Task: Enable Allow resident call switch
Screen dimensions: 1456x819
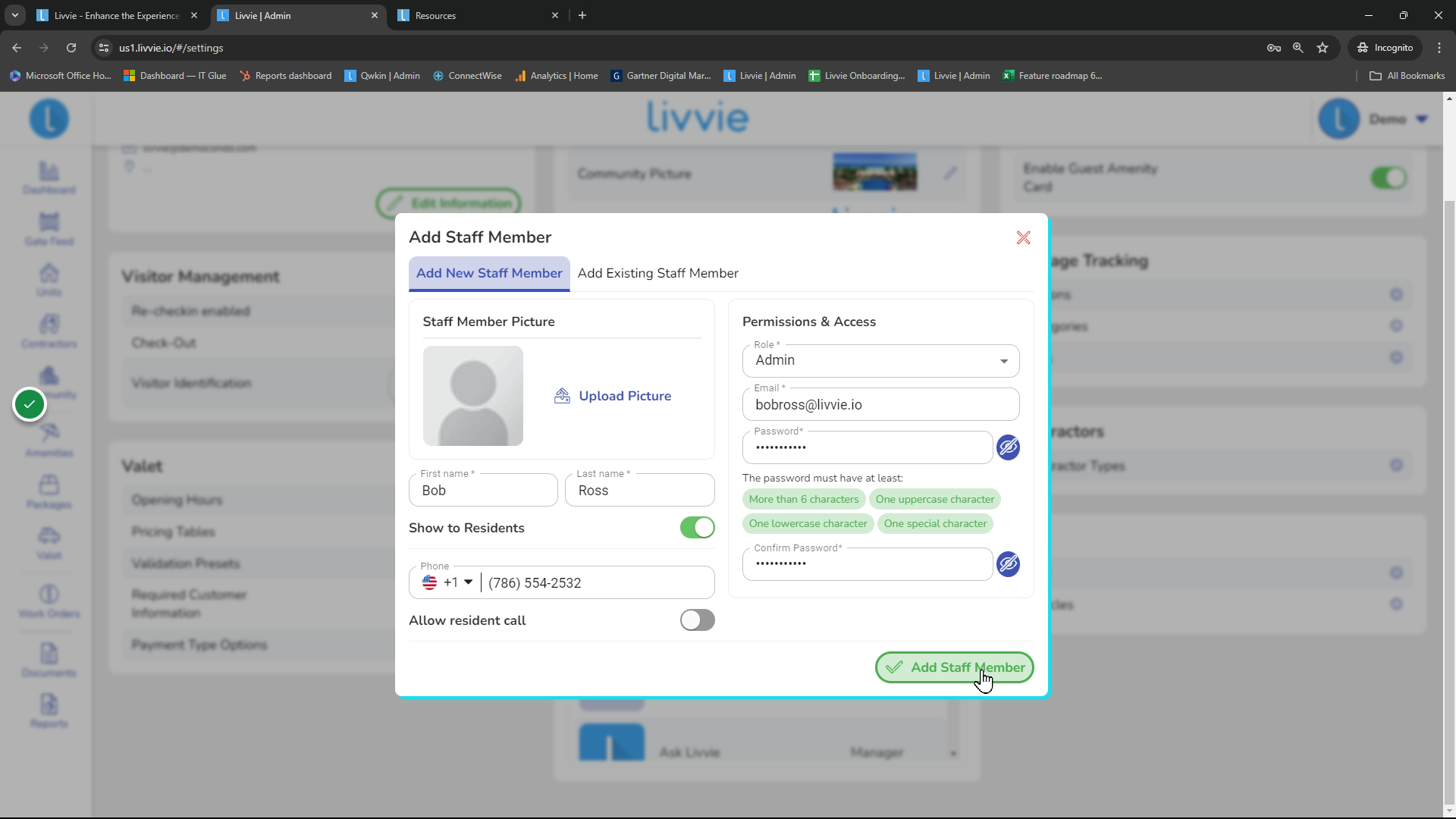Action: (697, 620)
